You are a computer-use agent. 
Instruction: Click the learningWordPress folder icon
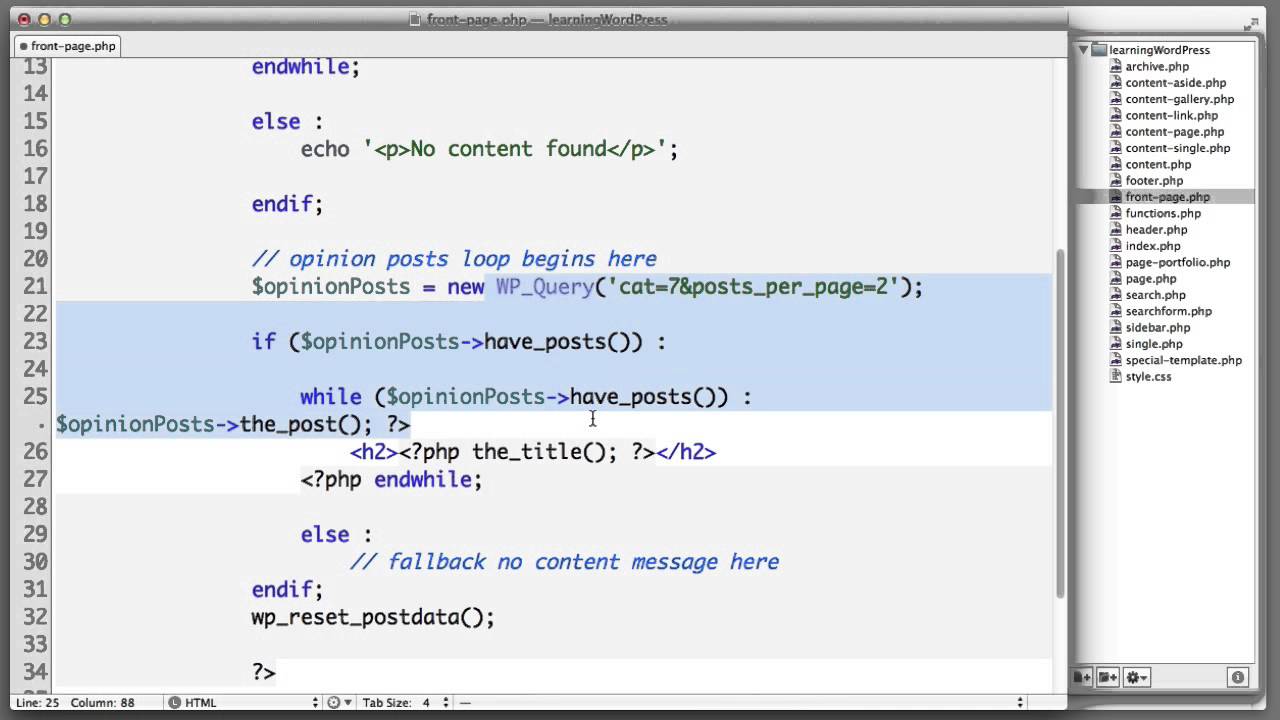click(x=1099, y=50)
